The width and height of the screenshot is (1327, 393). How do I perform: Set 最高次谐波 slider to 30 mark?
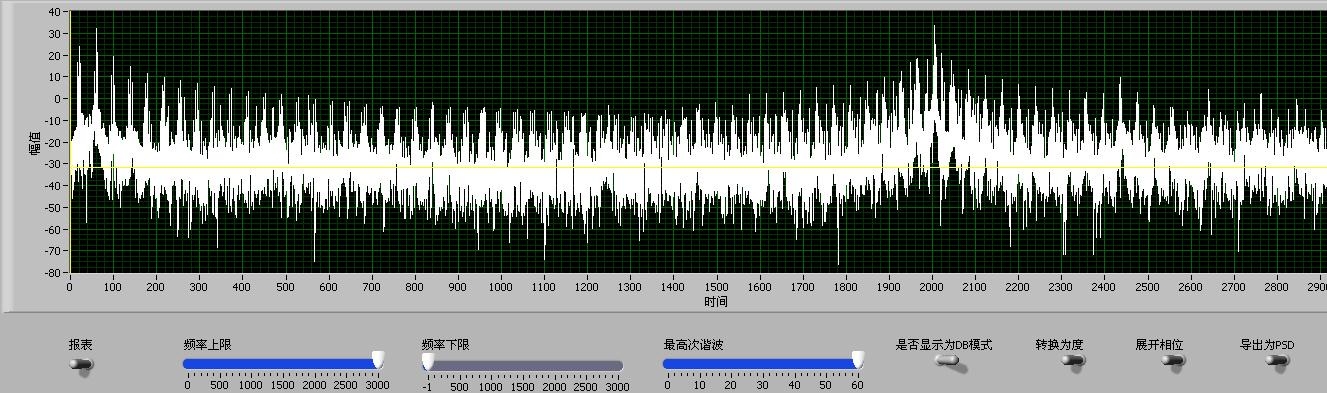pos(762,364)
